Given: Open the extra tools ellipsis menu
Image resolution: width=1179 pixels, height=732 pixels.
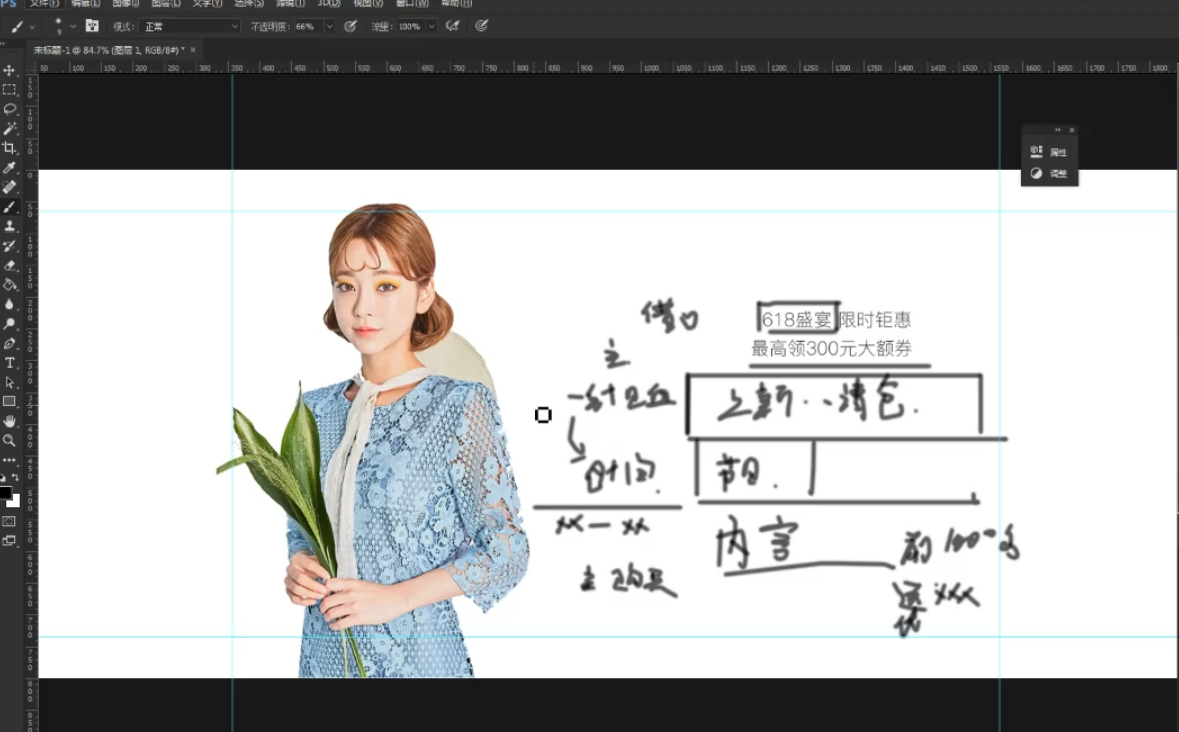Looking at the screenshot, I should (x=10, y=460).
